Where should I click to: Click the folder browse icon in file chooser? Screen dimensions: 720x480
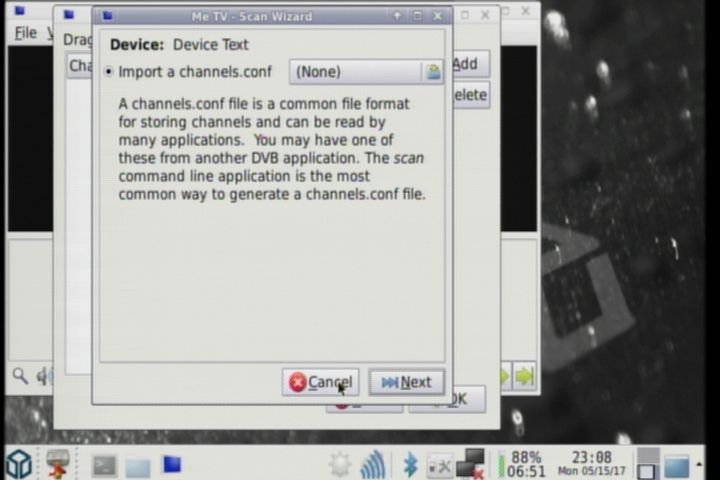pos(433,72)
